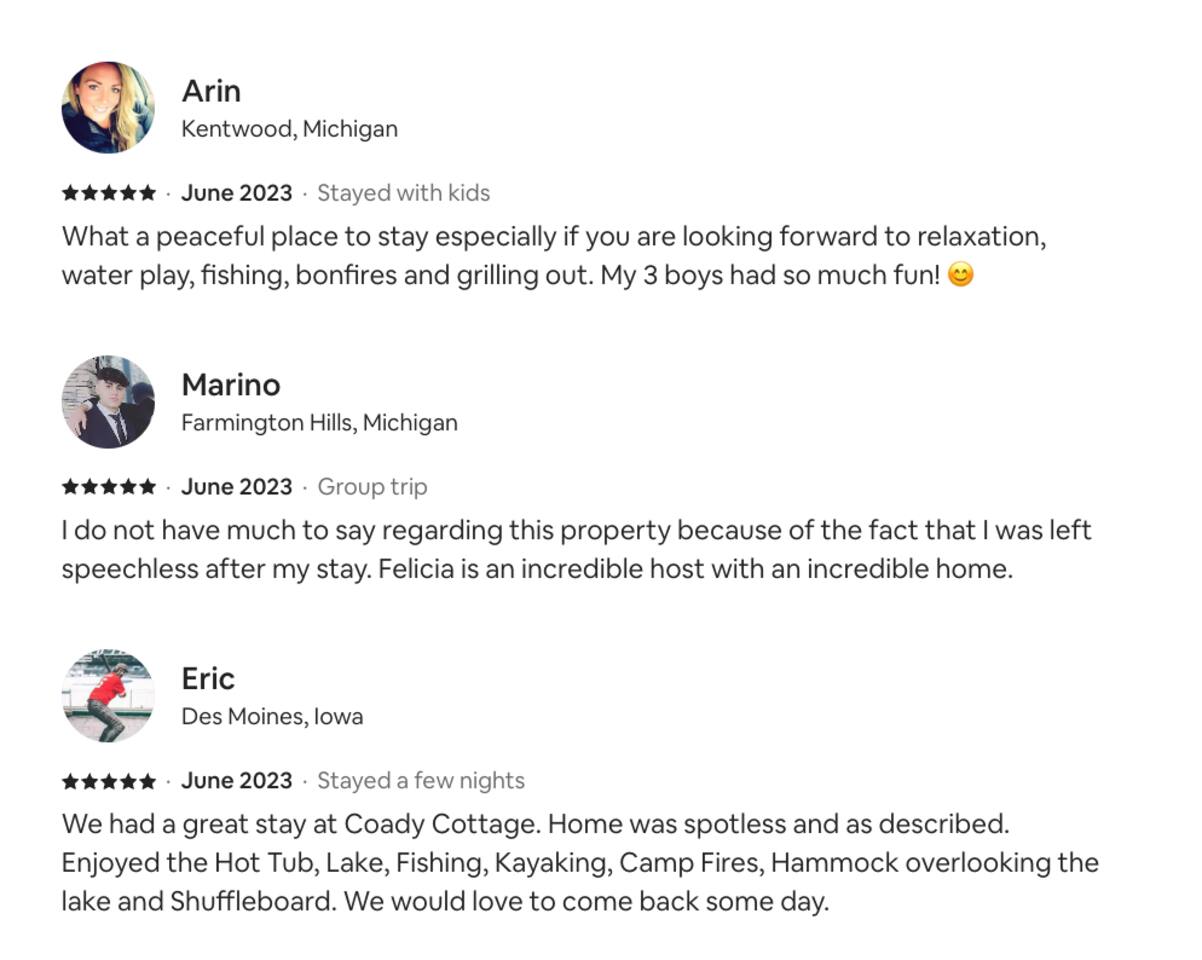Click the smiley emoji in Arin's review
Screen dimensions: 1202x960
(960, 275)
